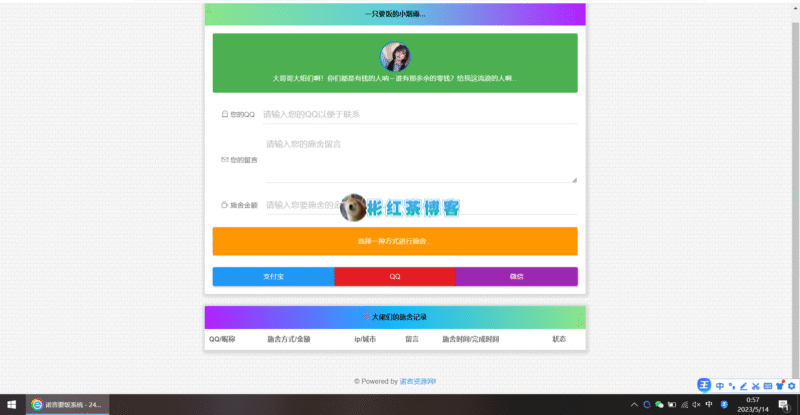800x415 pixels.
Task: Click the 状态 column header
Action: 559,339
